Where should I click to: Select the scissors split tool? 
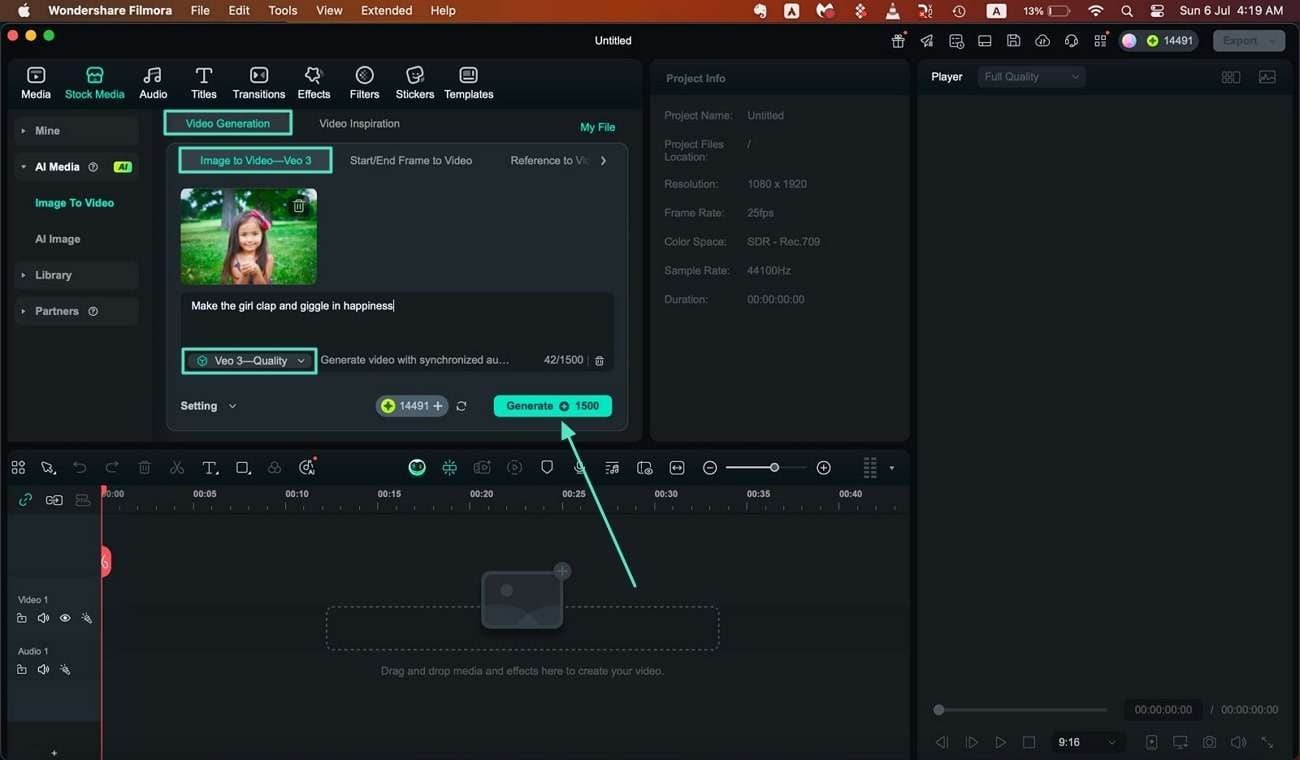(x=177, y=467)
